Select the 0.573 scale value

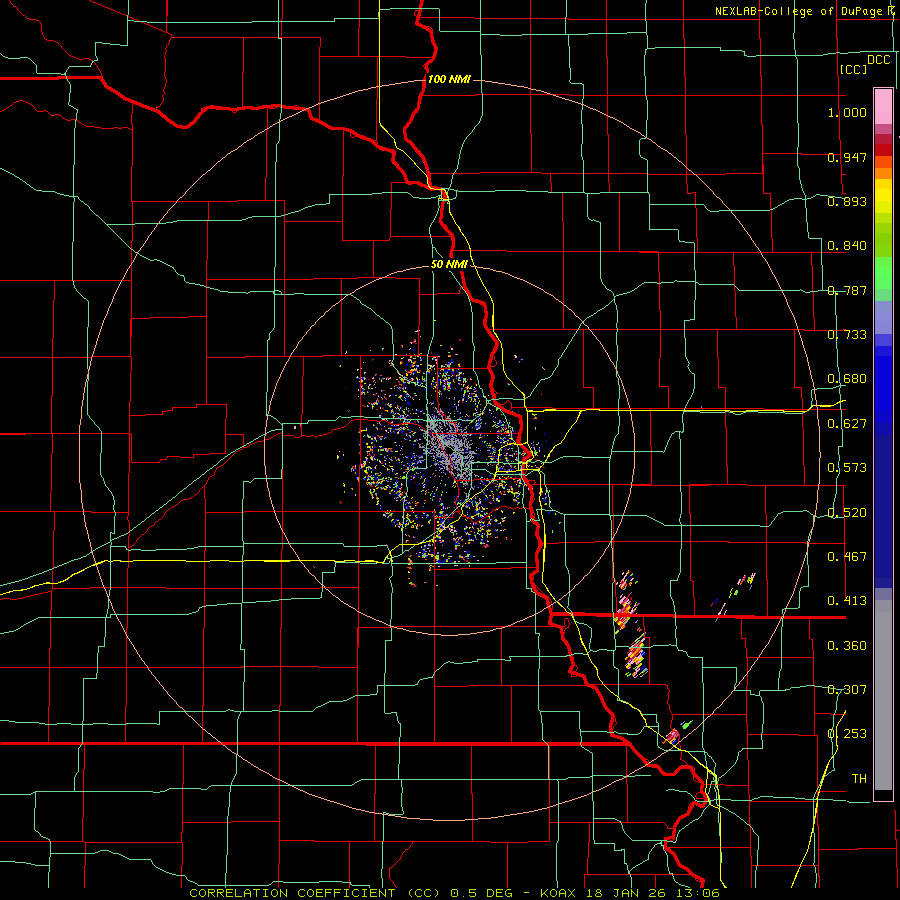point(847,468)
